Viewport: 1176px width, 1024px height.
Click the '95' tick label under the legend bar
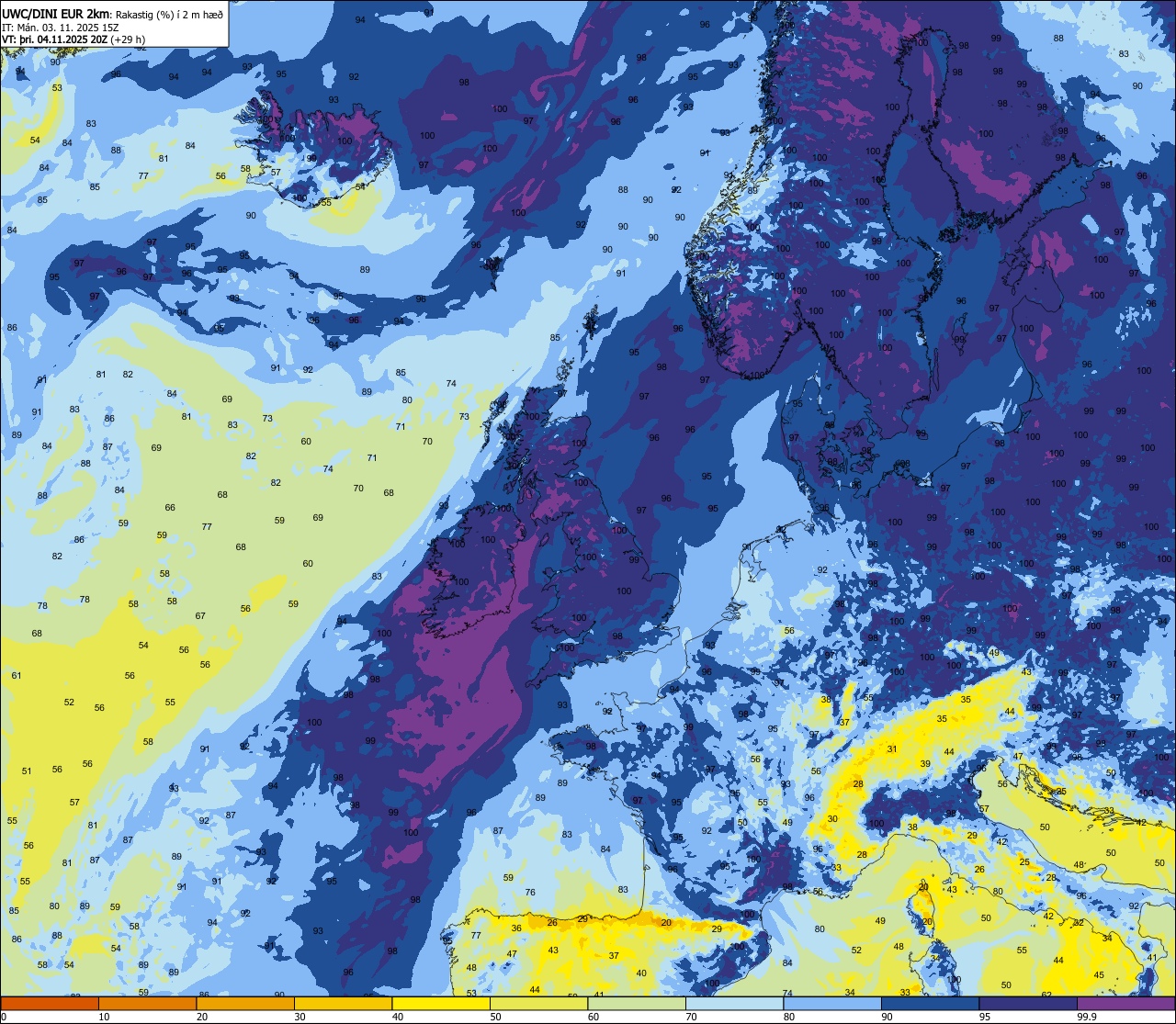coord(985,1017)
